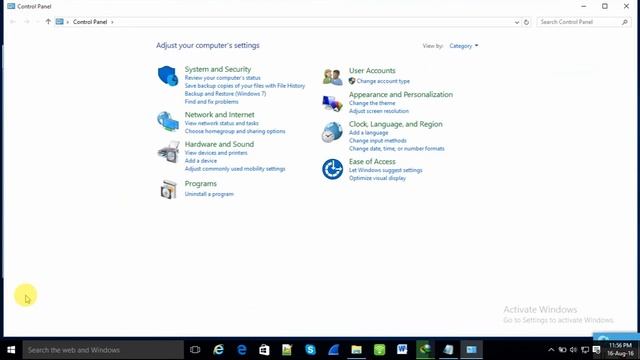Expand the address bar history dropdown
The image size is (640, 360).
point(517,22)
